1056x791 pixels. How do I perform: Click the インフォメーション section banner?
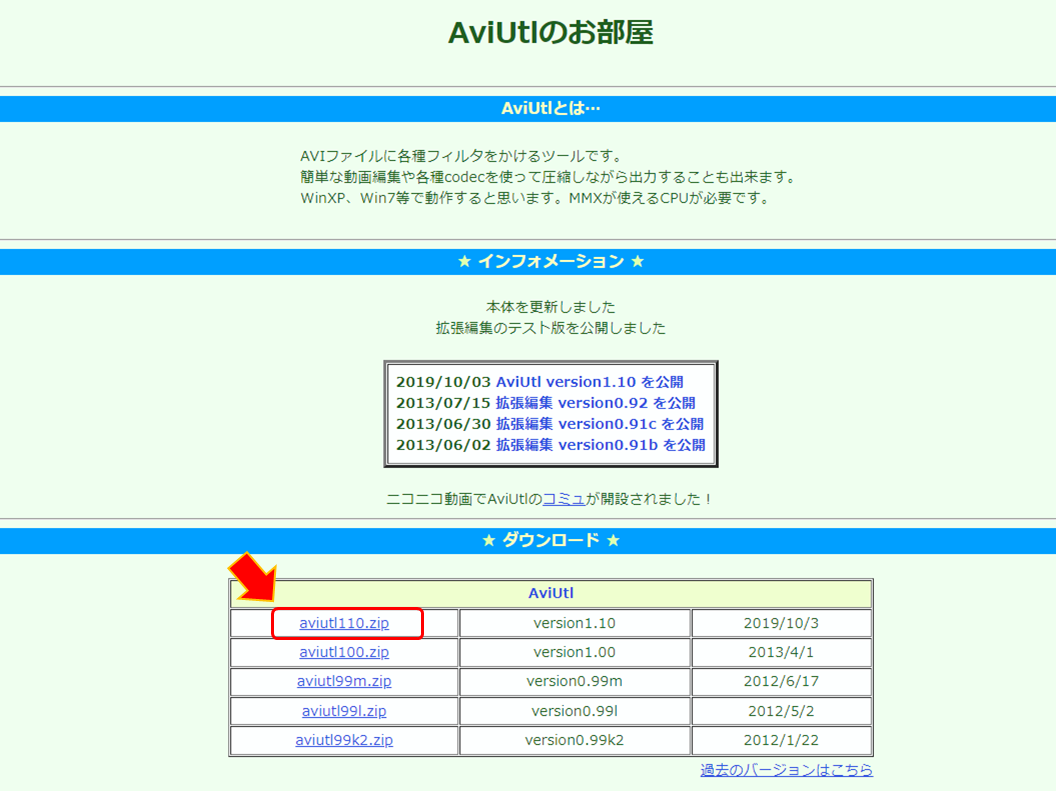[528, 260]
